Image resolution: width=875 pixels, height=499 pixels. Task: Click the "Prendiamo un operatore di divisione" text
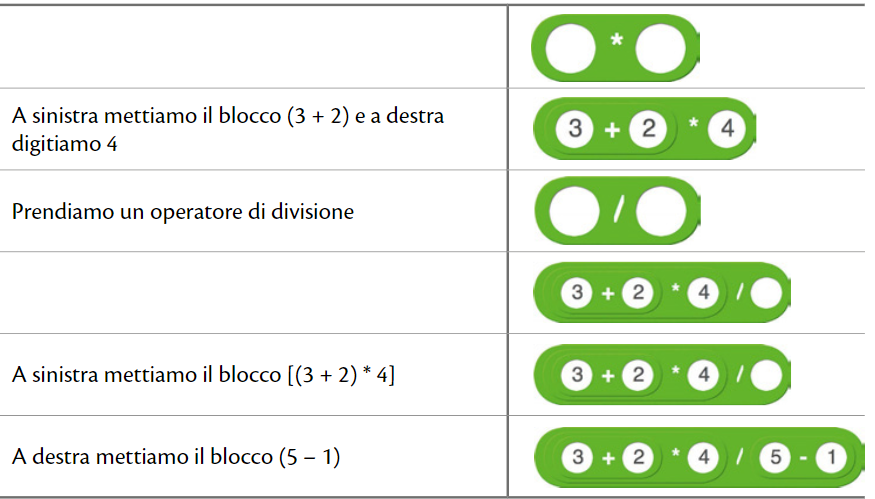click(183, 212)
